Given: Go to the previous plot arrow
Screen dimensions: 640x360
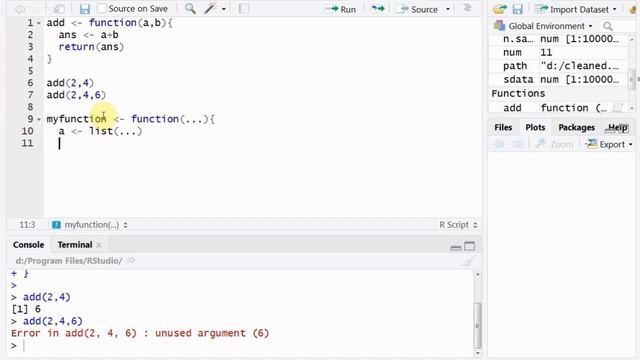Looking at the screenshot, I should 499,144.
